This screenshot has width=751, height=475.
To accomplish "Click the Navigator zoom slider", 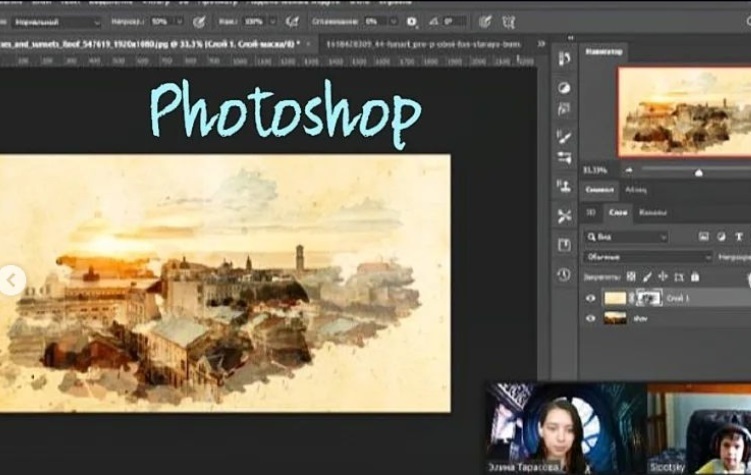I will (x=698, y=171).
